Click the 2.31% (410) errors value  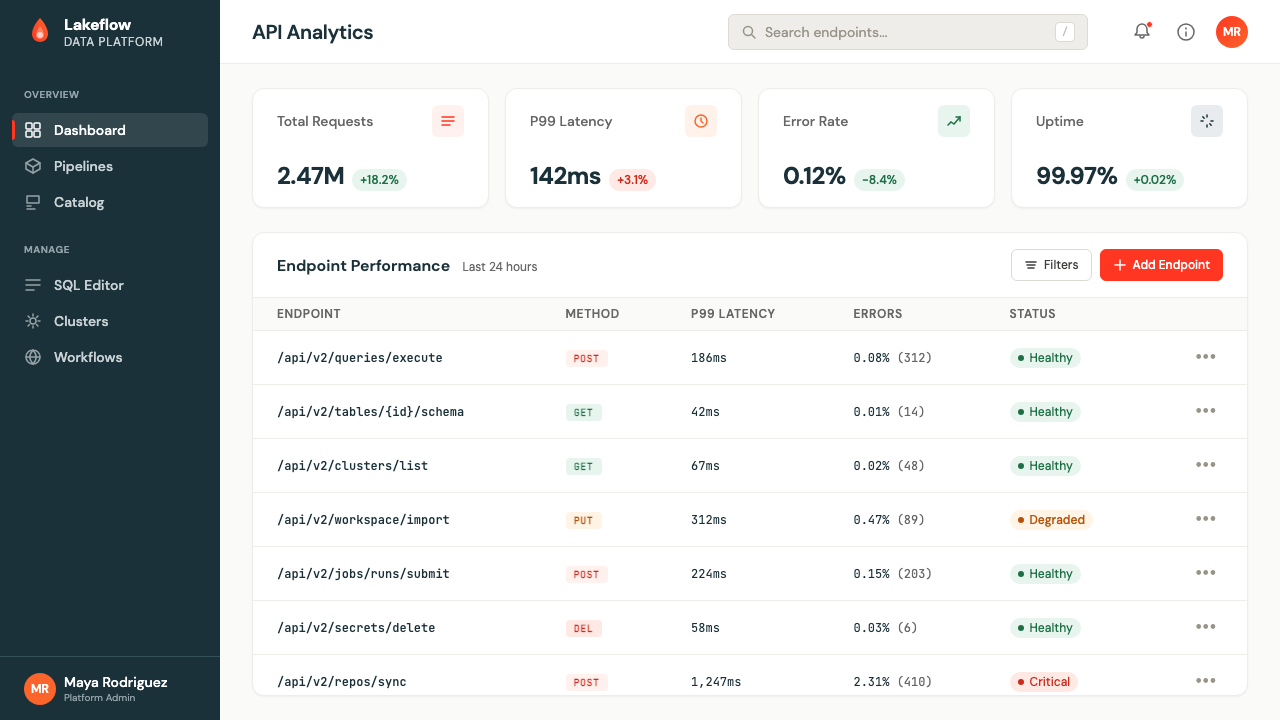[893, 682]
